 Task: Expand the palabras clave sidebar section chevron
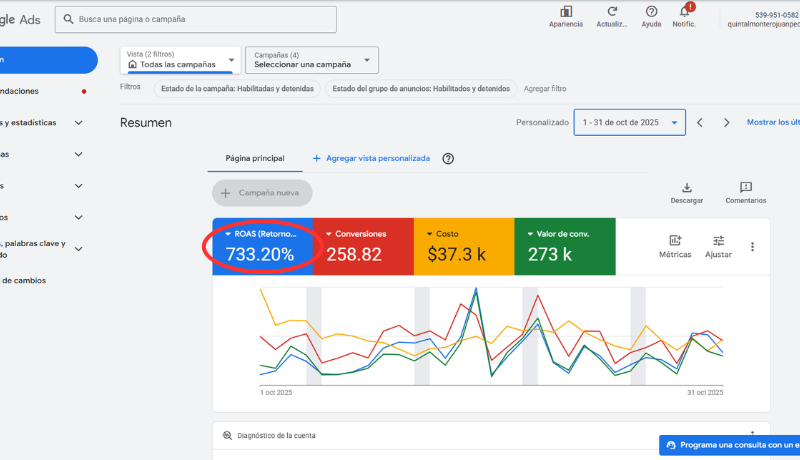[79, 249]
